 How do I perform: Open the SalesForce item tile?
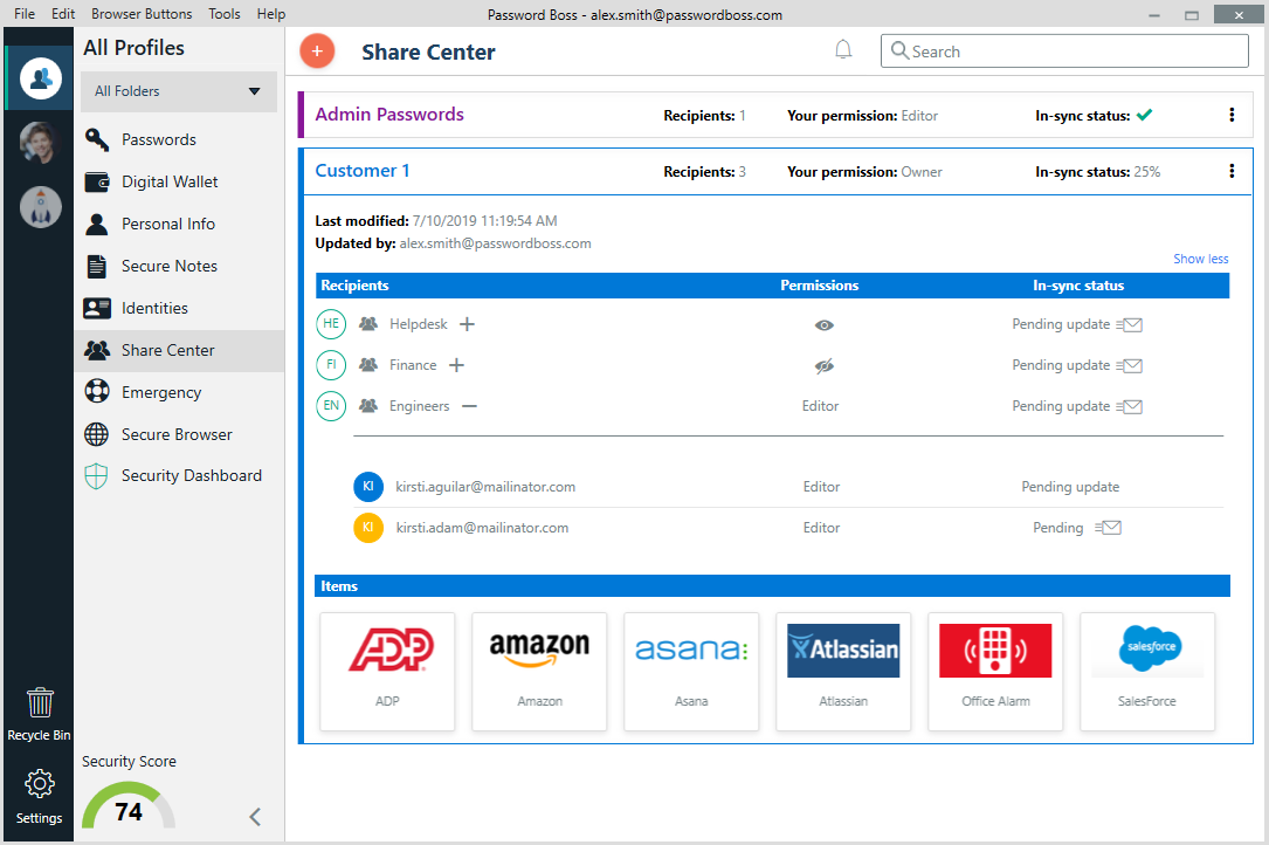[1147, 671]
